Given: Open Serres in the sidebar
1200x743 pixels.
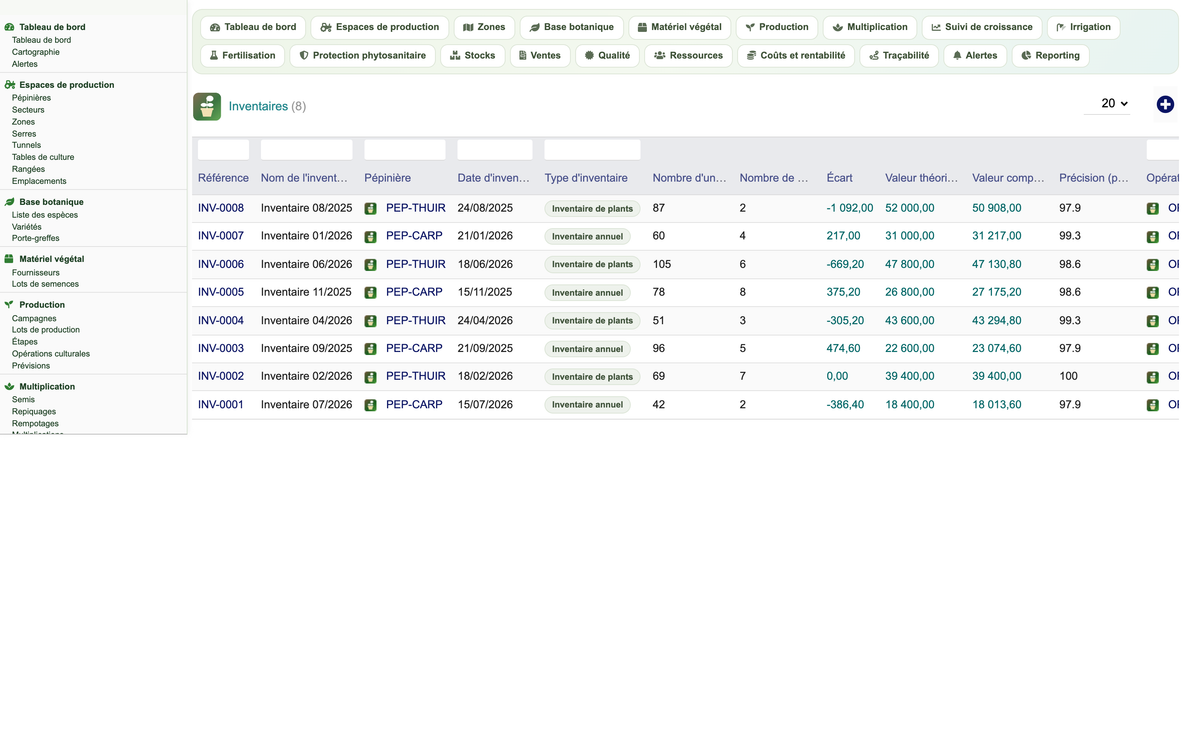Looking at the screenshot, I should click(24, 134).
